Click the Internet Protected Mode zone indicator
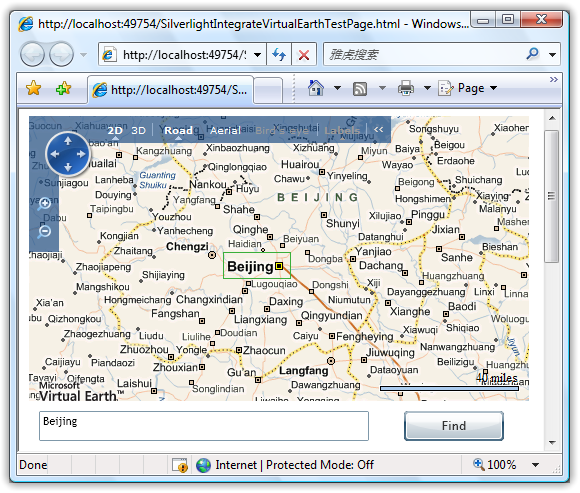Image resolution: width=580 pixels, height=493 pixels. click(x=285, y=465)
